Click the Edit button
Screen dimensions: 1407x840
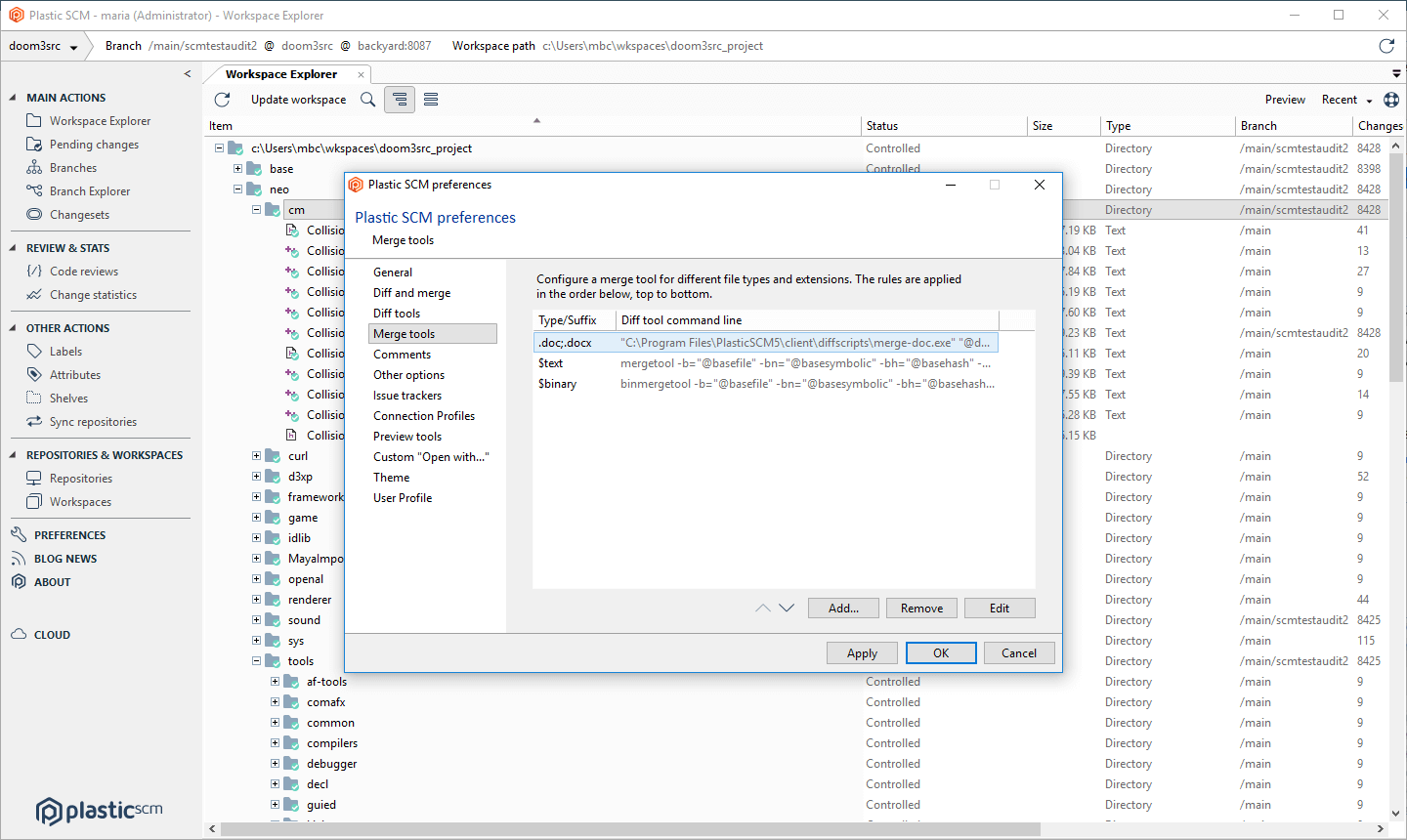[1000, 609]
